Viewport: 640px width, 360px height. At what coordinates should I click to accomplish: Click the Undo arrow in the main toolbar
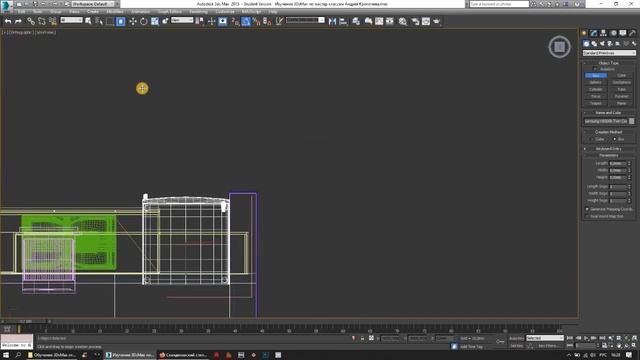pyautogui.click(x=8, y=21)
